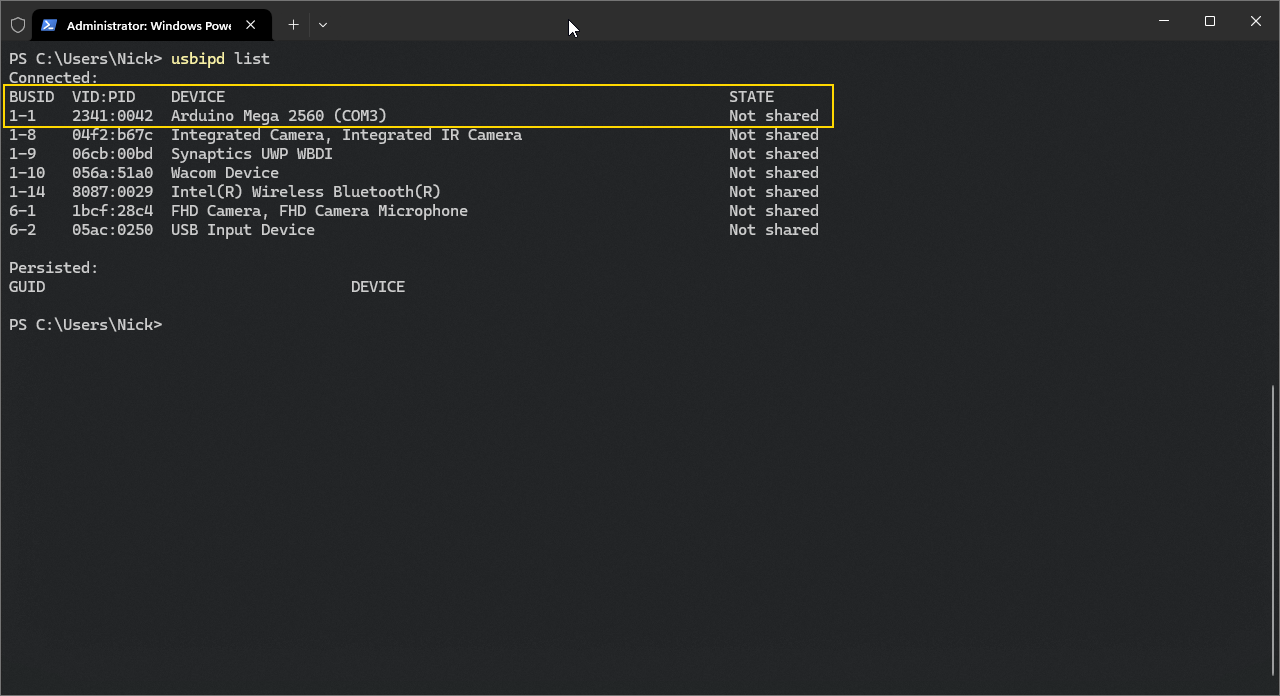Click the bottom PS C:\Users\Nick> prompt
Screen dimensions: 1280x696
click(85, 325)
